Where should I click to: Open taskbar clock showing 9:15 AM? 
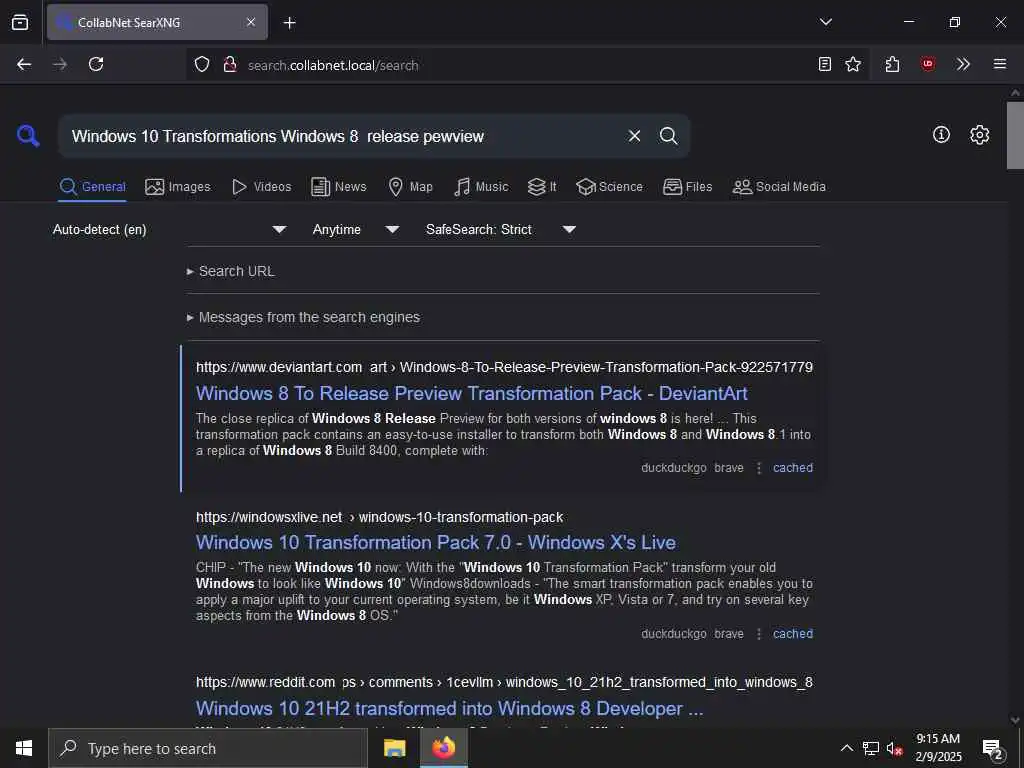[938, 748]
